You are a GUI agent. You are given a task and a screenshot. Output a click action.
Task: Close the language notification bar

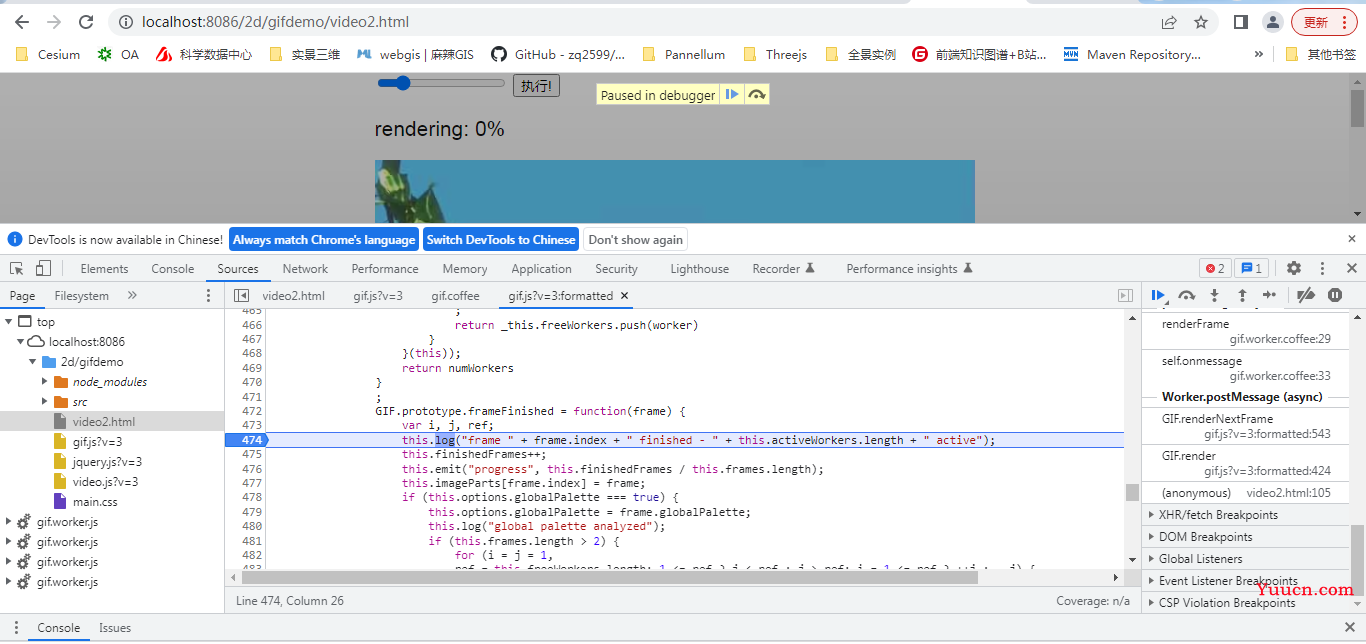pyautogui.click(x=1352, y=239)
